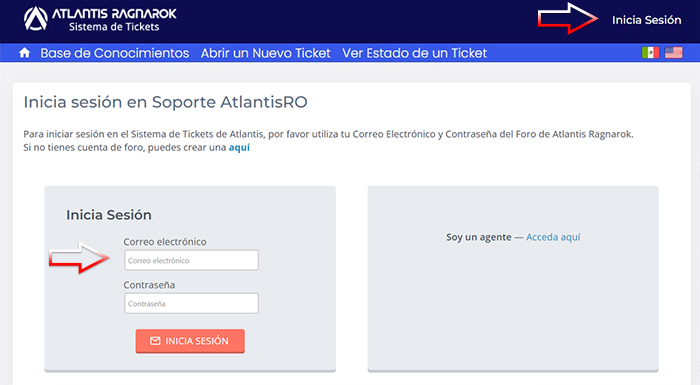This screenshot has height=385, width=700.
Task: Focus the Contraseña password field
Action: pos(191,303)
